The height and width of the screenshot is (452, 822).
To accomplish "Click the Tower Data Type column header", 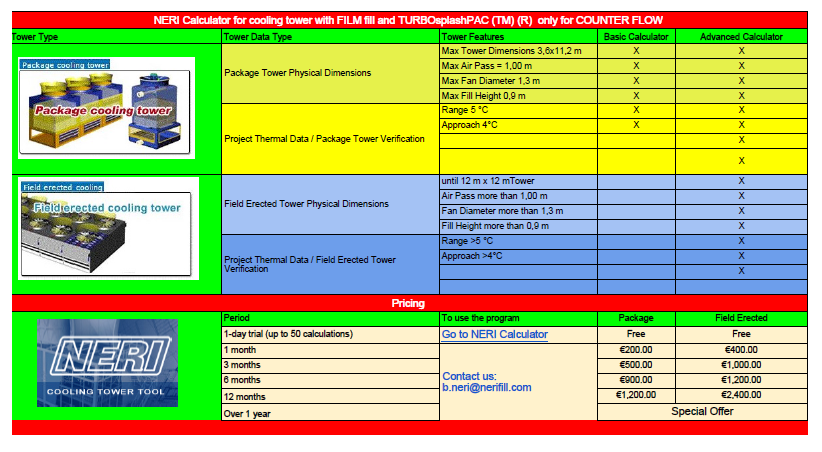I will coord(330,37).
